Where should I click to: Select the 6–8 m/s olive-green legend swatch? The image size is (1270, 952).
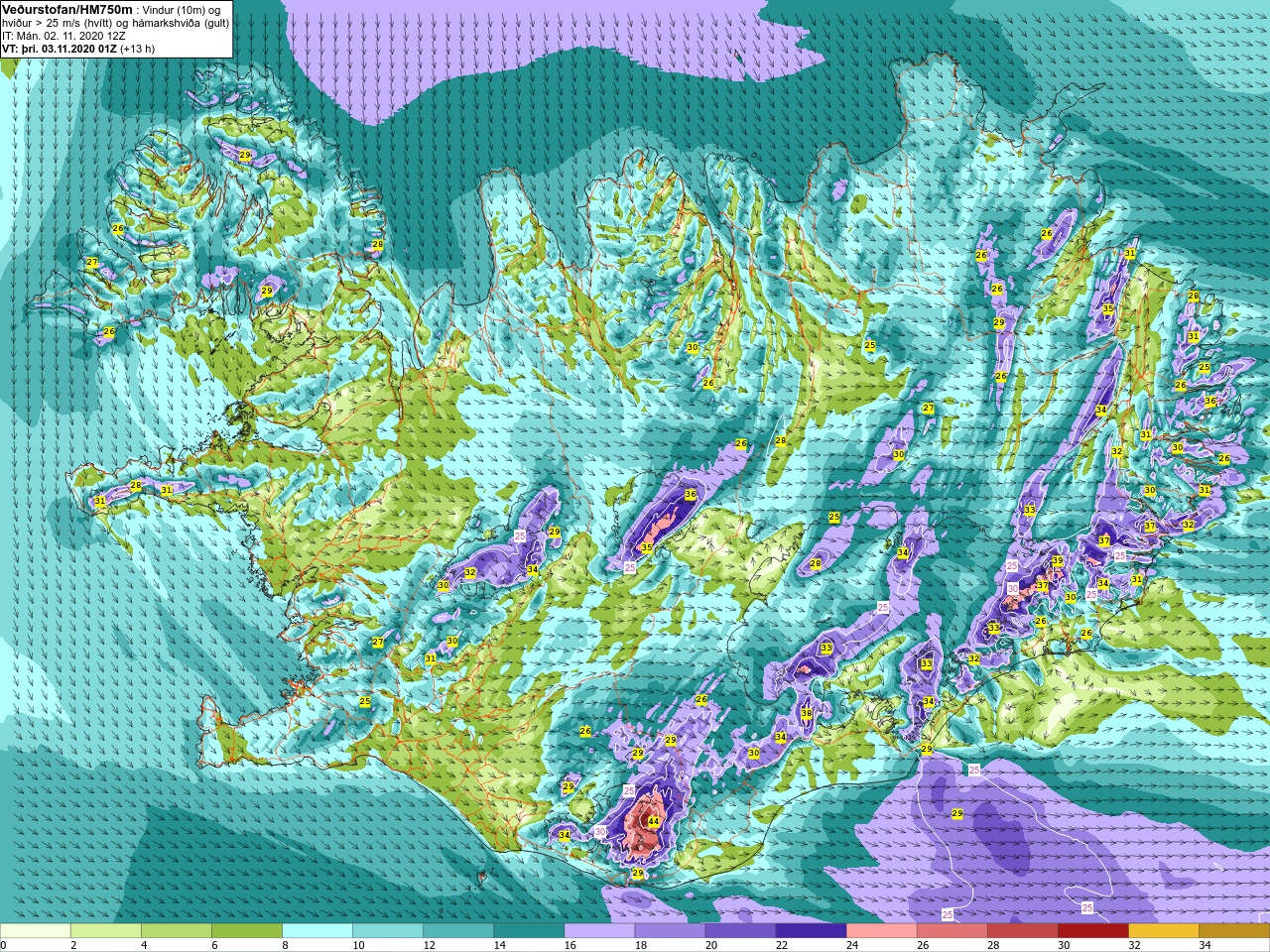(x=247, y=931)
